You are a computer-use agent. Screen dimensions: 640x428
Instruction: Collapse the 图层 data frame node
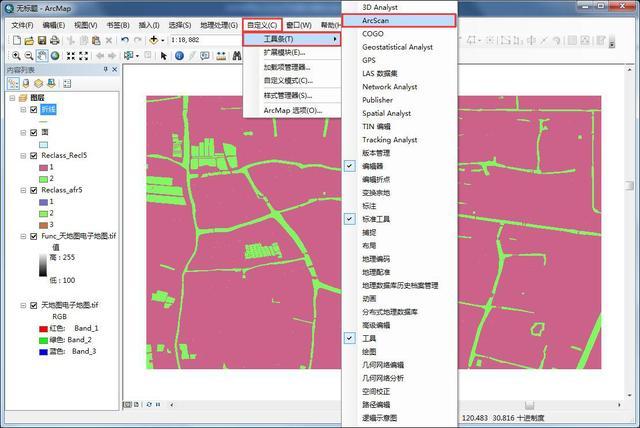tap(12, 98)
